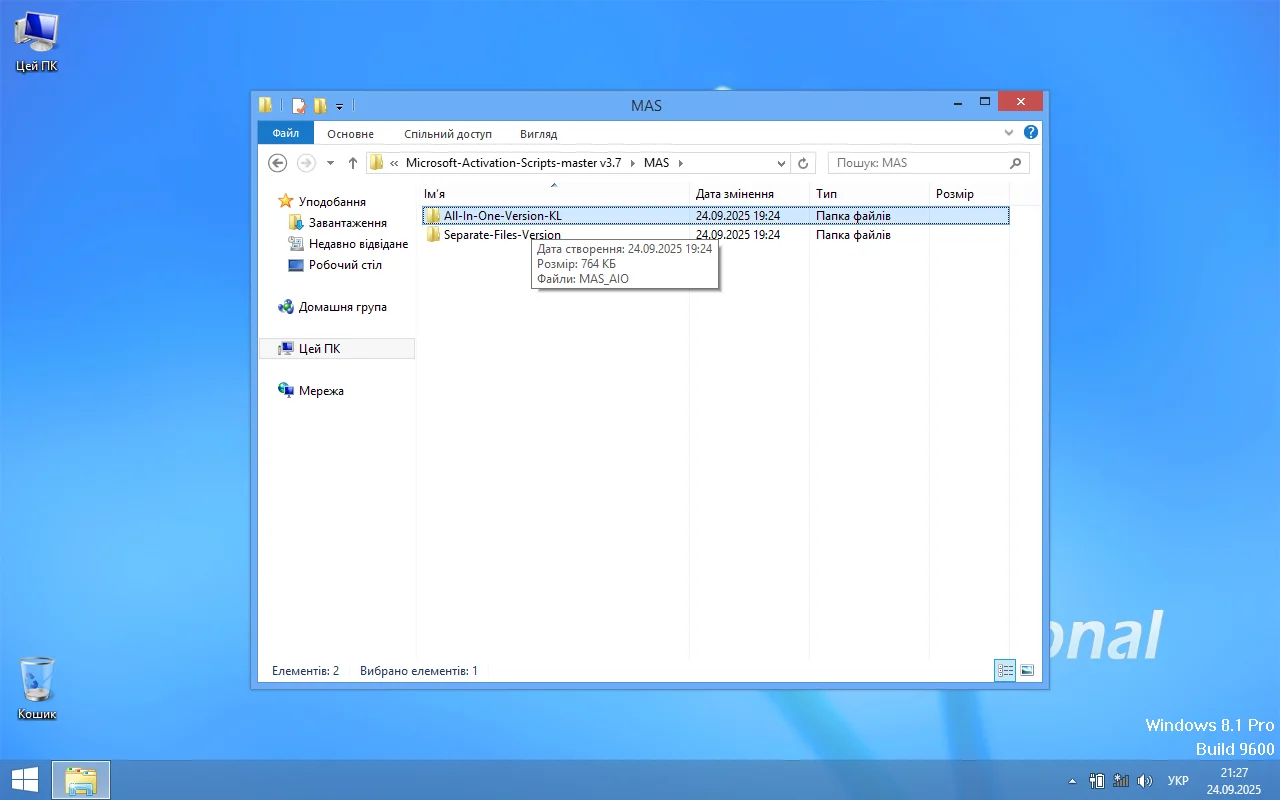1280x800 pixels.
Task: Open recent locations dropdown arrow
Action: 330,163
